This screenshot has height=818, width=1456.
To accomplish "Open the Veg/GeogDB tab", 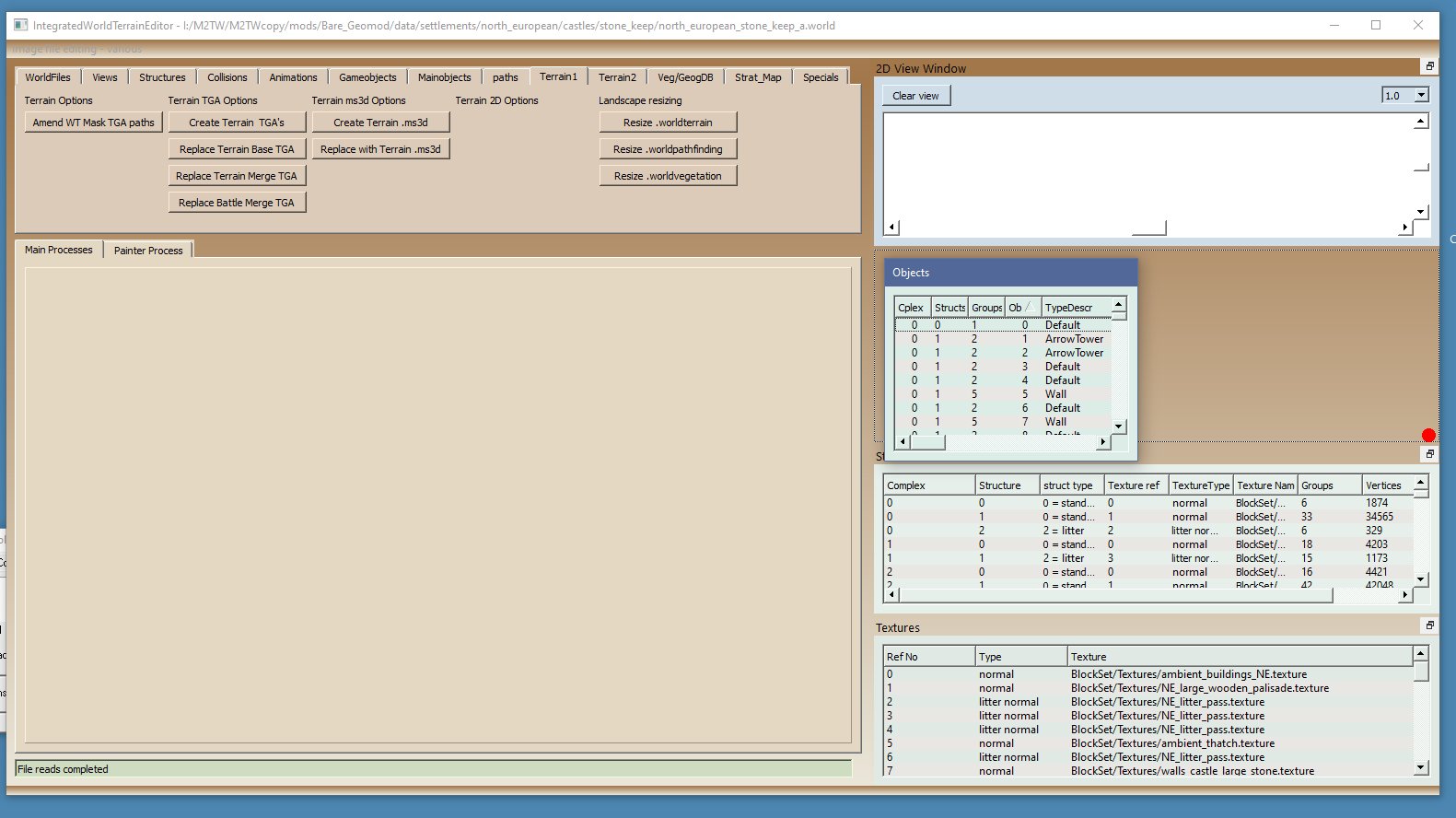I will pyautogui.click(x=685, y=77).
